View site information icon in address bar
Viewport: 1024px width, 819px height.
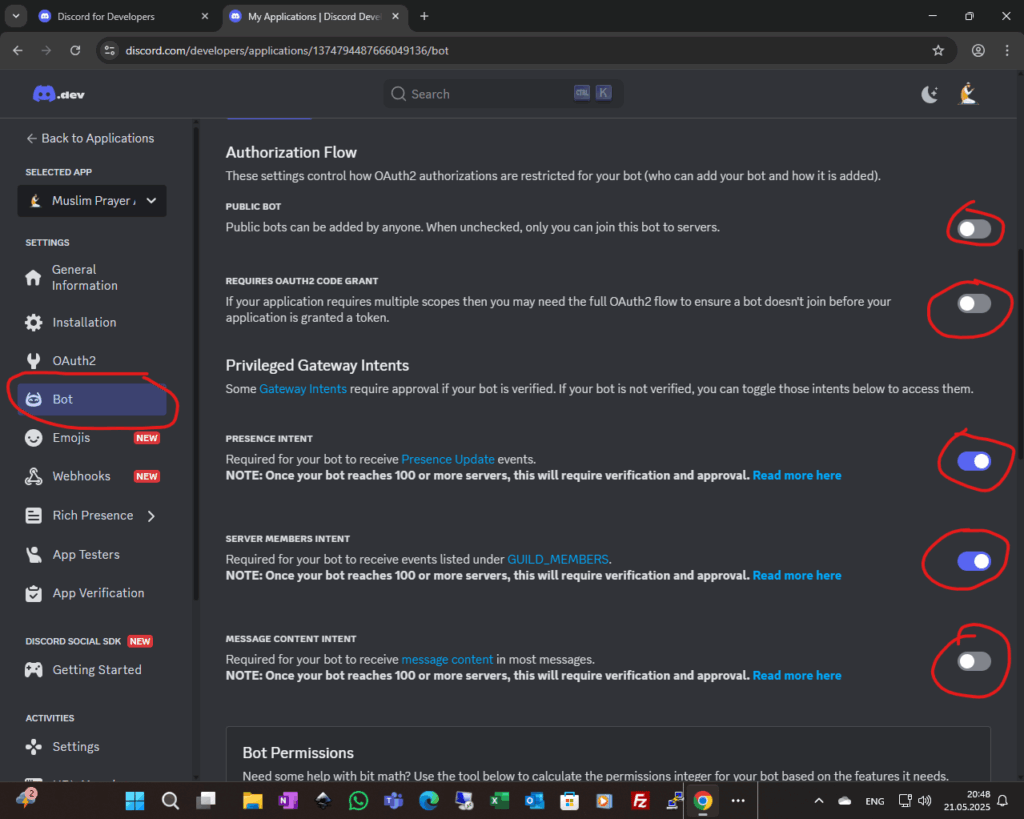[110, 50]
